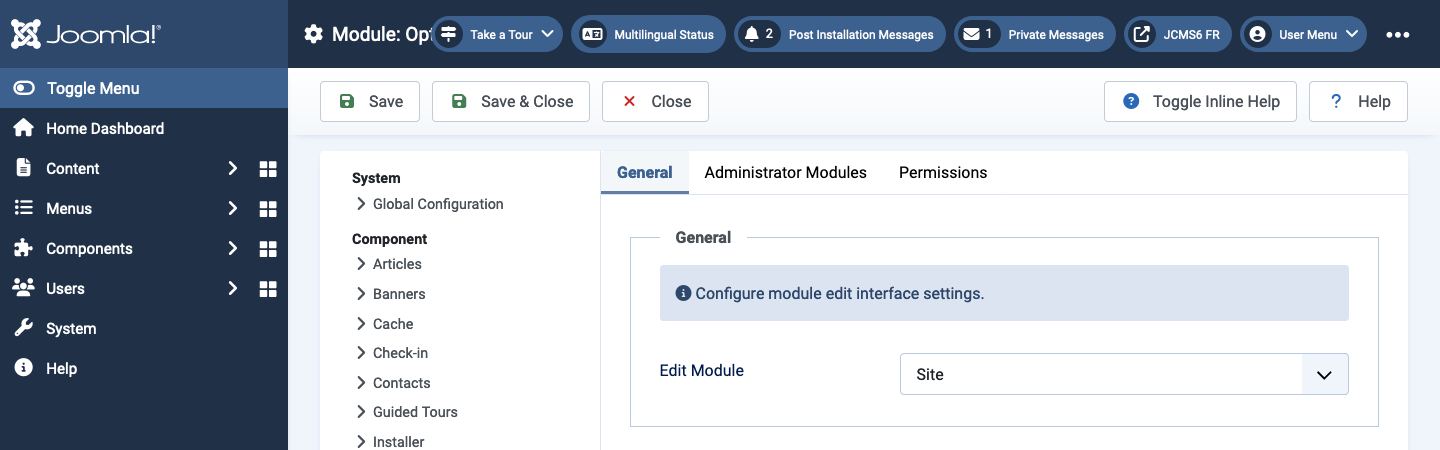Open Multilingual Status
Screen dimensions: 1440x450
649,34
